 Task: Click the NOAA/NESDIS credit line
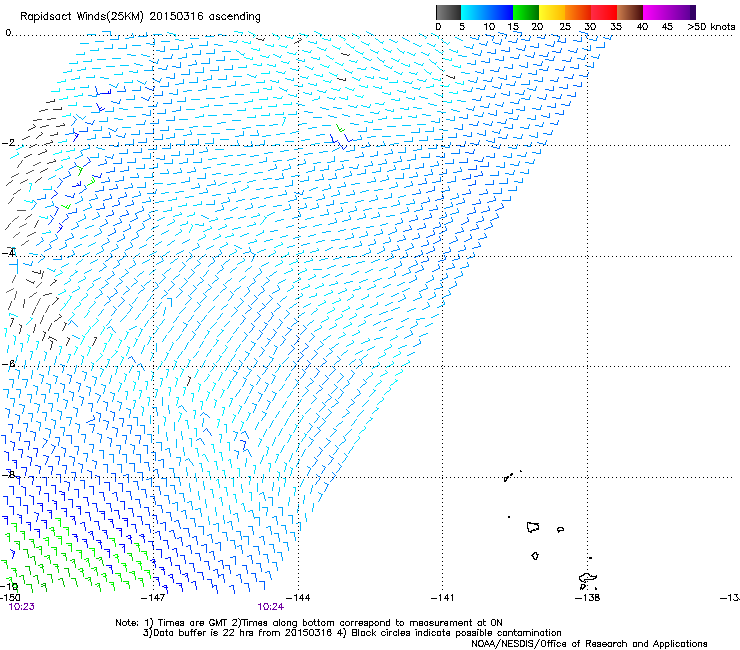pyautogui.click(x=589, y=644)
